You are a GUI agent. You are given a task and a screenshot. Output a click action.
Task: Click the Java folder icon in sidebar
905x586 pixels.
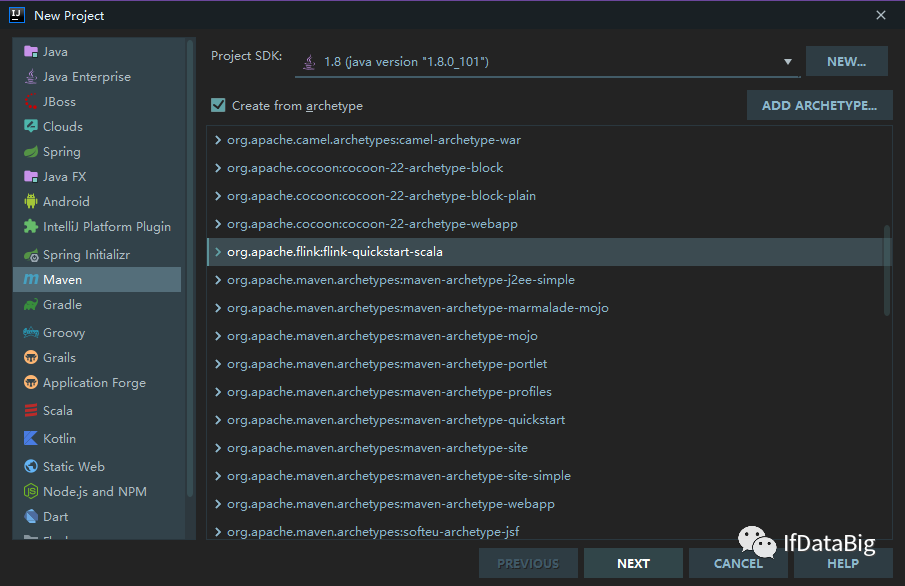tap(31, 52)
